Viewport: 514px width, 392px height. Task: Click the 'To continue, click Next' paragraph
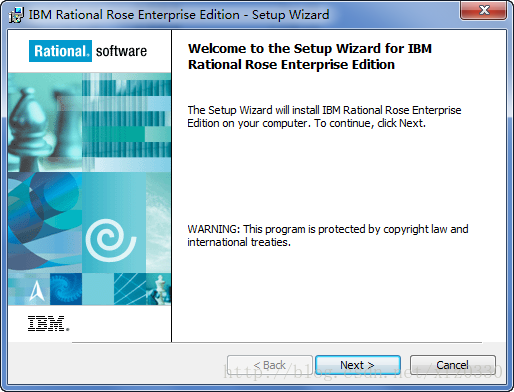324,116
